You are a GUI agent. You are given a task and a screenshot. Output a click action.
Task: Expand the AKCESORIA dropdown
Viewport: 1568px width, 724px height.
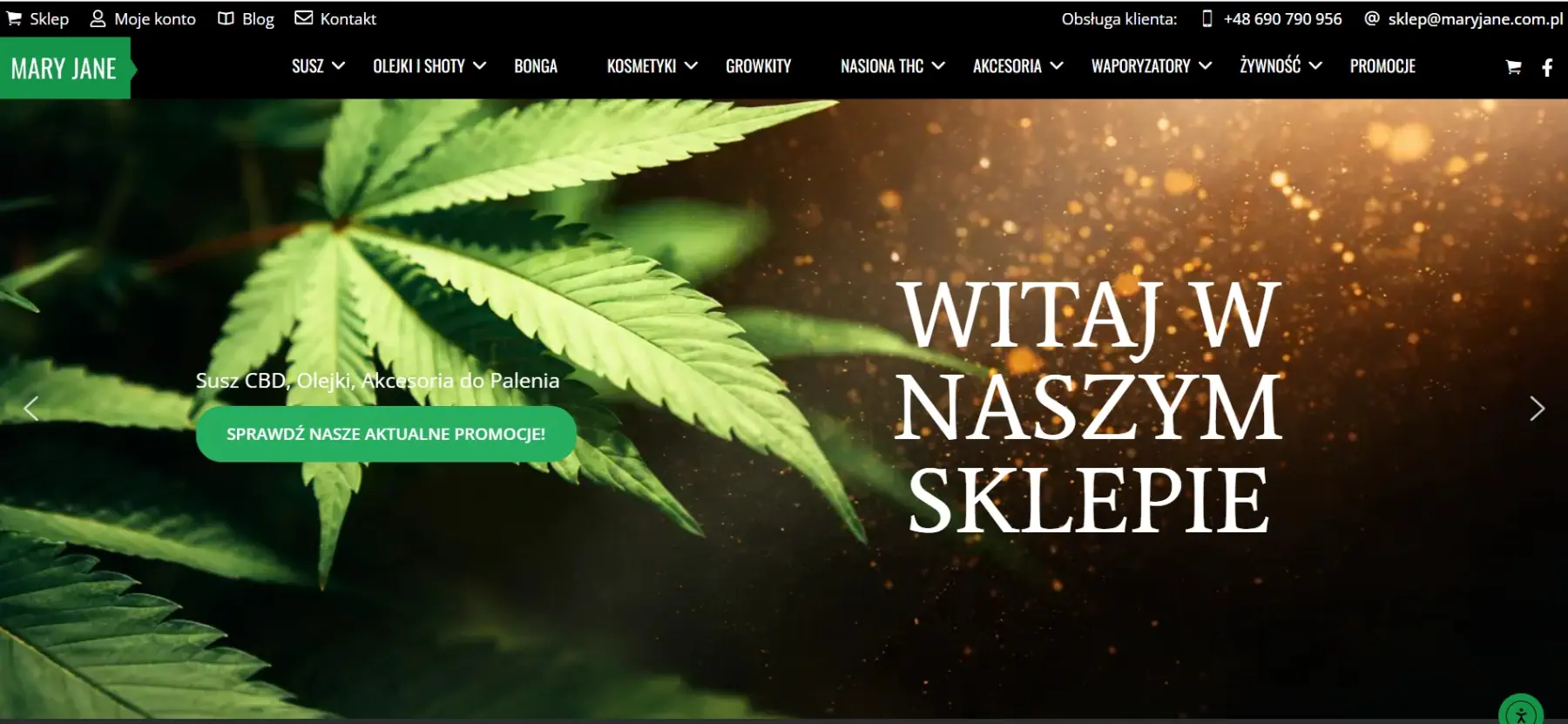1017,66
